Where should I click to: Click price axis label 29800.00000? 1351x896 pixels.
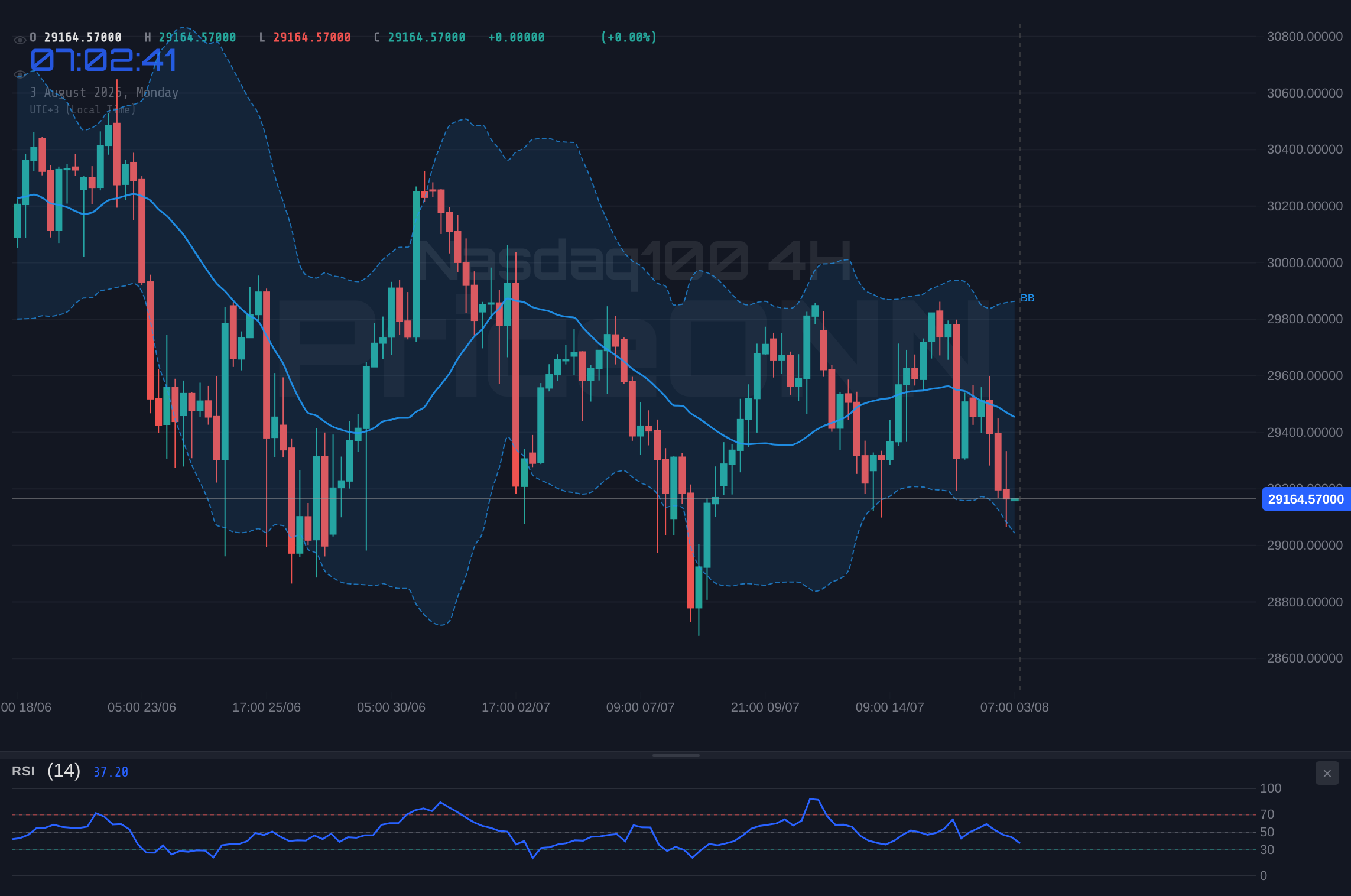(1305, 319)
